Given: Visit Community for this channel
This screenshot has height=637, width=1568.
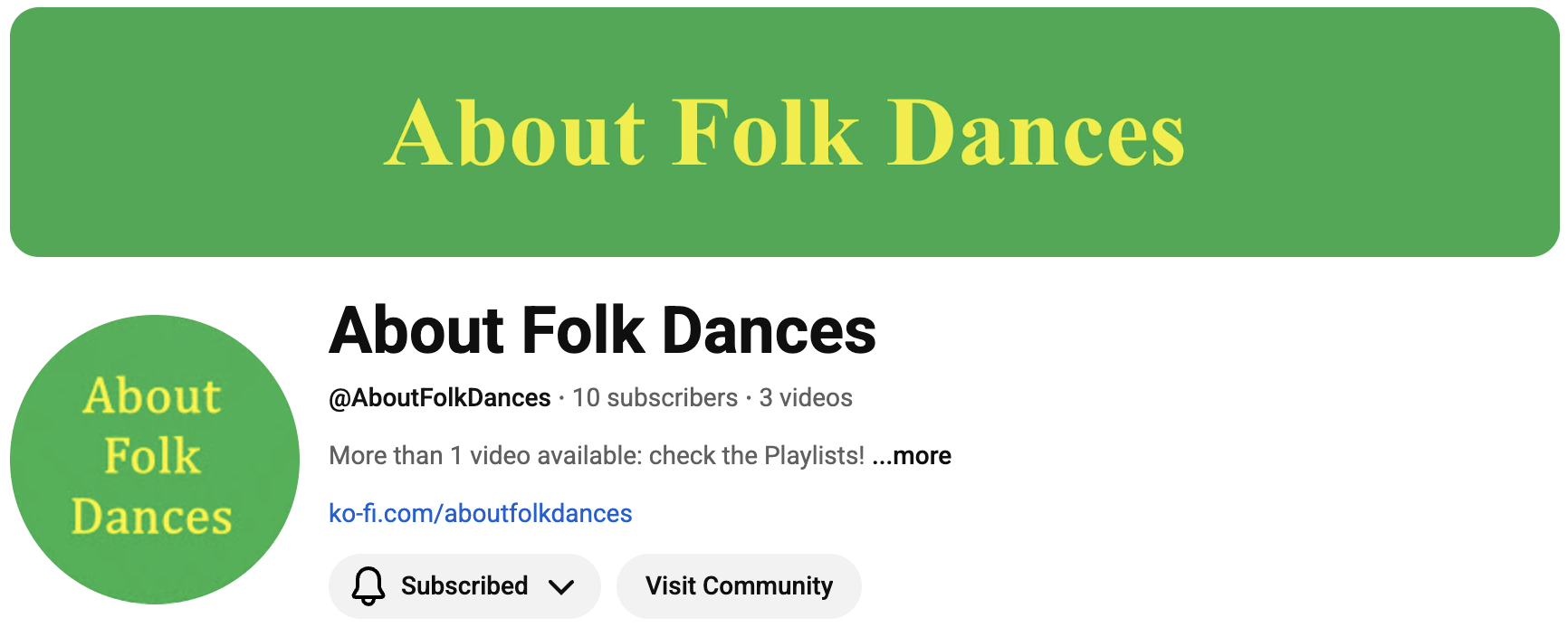Looking at the screenshot, I should pyautogui.click(x=739, y=586).
